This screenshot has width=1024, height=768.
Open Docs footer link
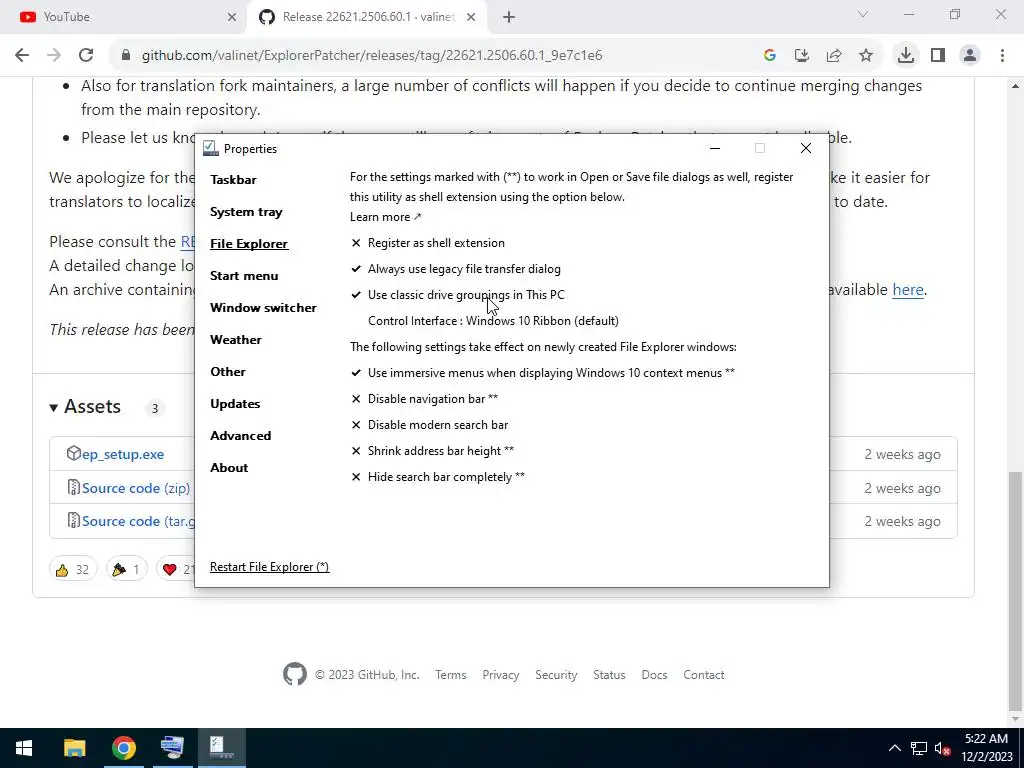(x=654, y=675)
